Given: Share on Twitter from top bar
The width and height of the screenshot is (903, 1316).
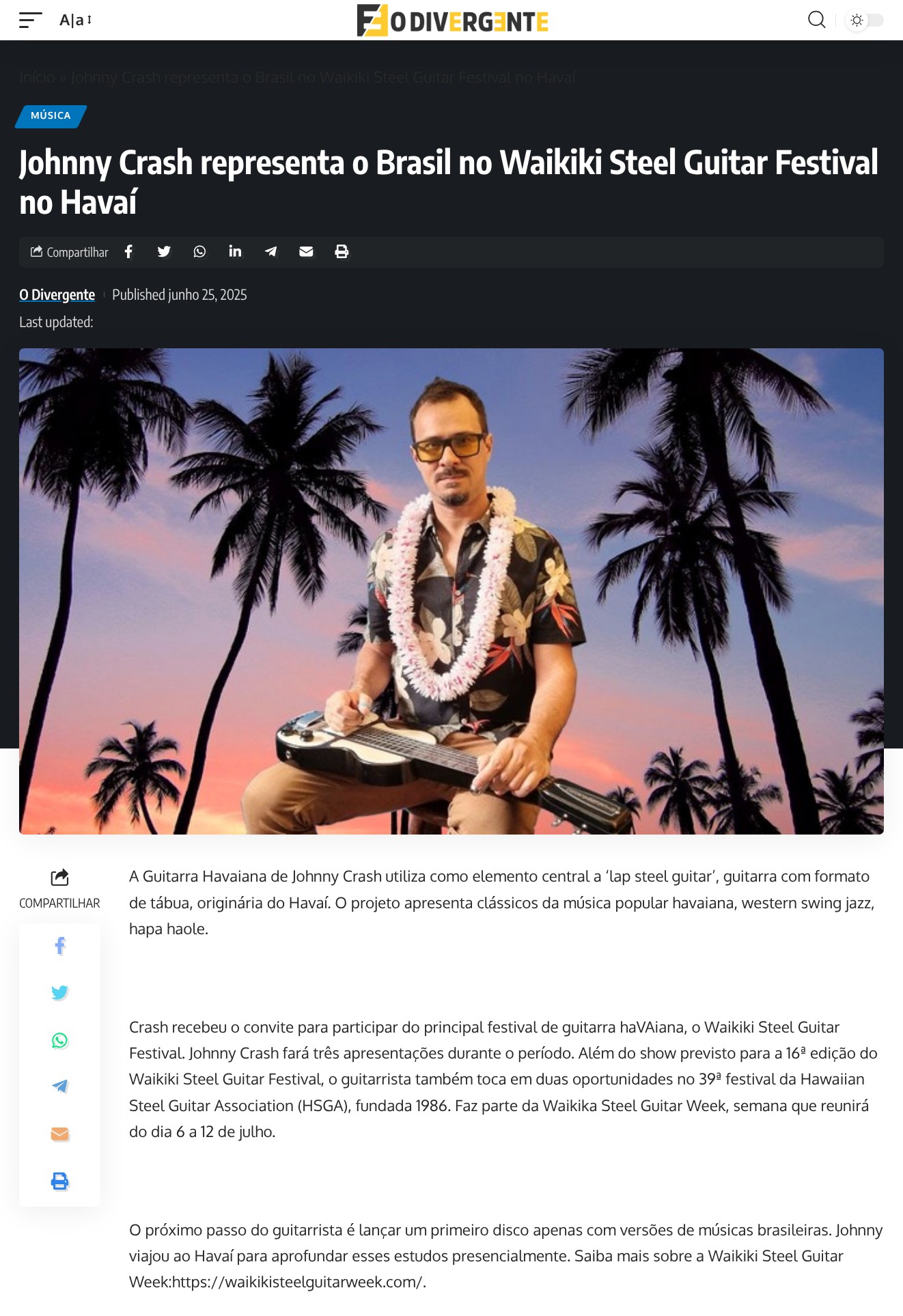Looking at the screenshot, I should (164, 252).
